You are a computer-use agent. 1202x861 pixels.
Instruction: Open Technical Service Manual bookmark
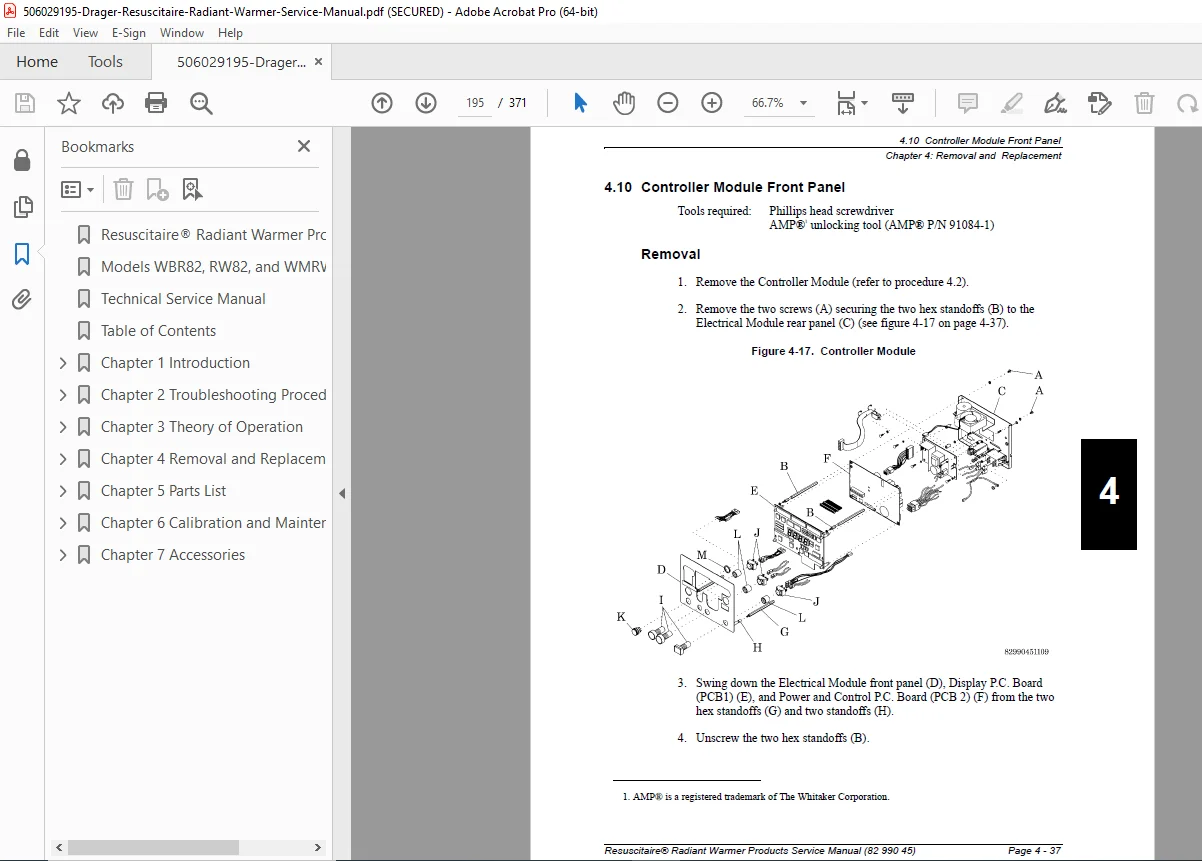tap(183, 299)
